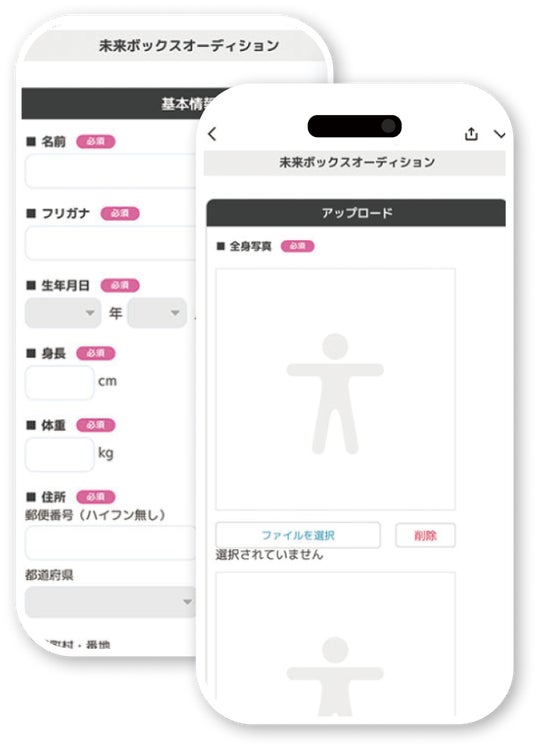Tap the down chevron icon at top right
Screen dimensions: 536x747
point(499,134)
